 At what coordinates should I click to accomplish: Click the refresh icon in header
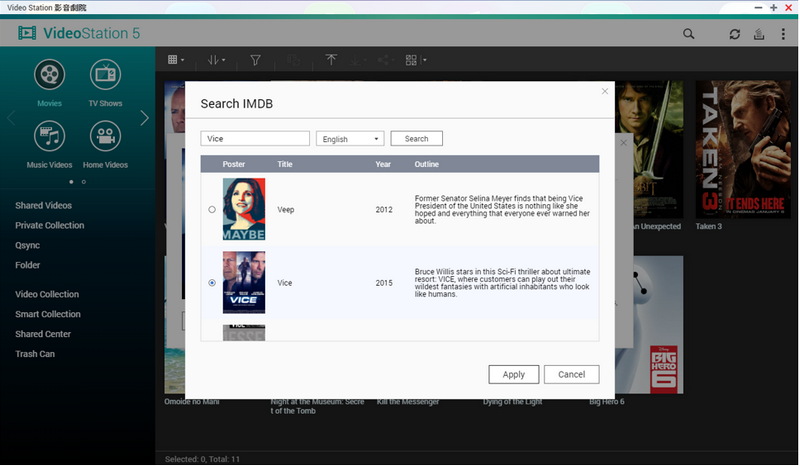click(734, 34)
